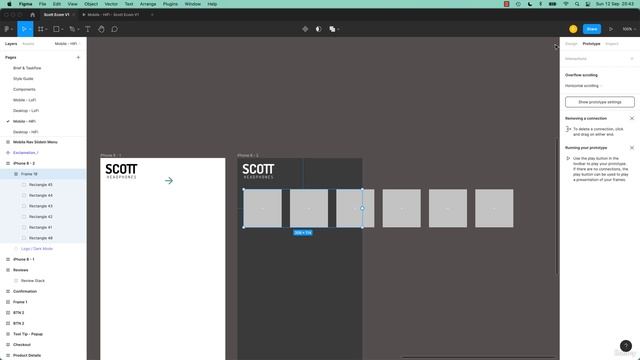This screenshot has width=640, height=360.
Task: Switch to the prototype preview tab
Action: click(111, 15)
